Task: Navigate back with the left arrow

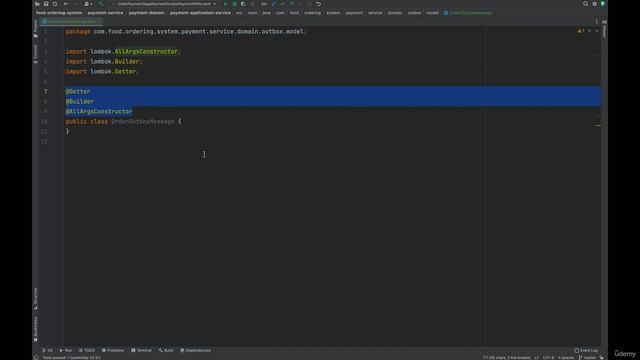Action: tap(66, 4)
